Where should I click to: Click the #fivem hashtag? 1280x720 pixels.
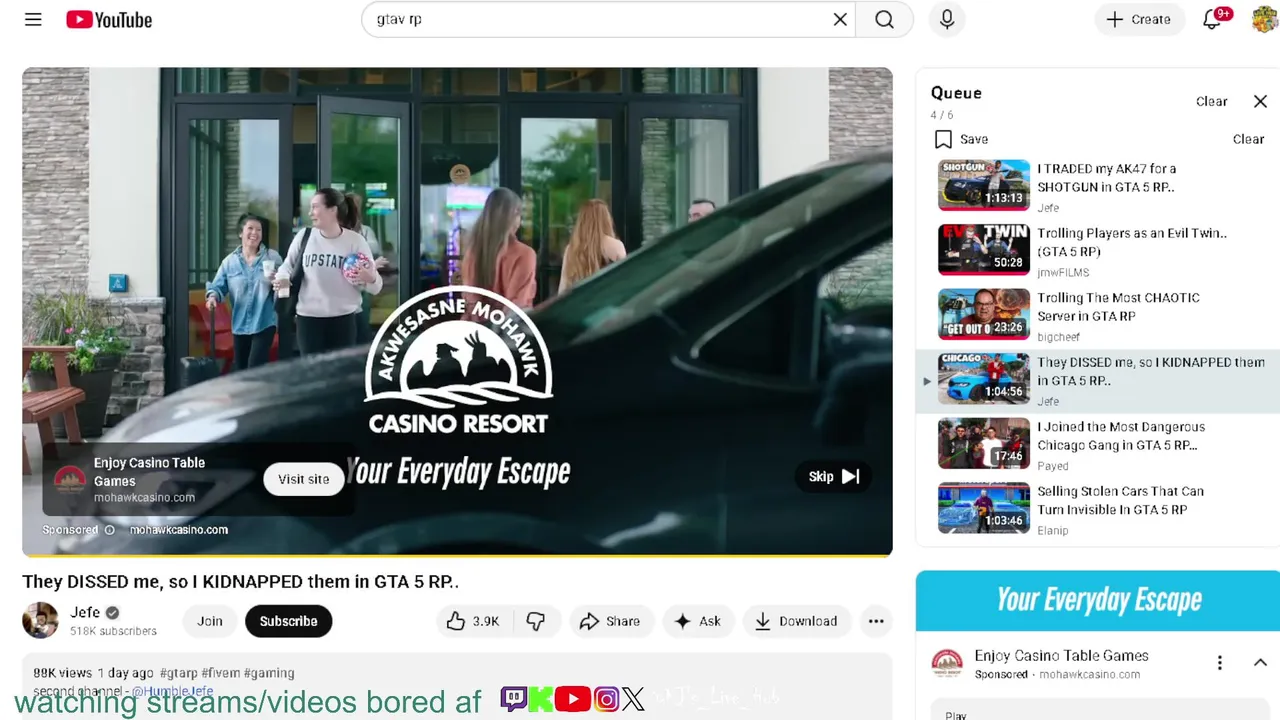220,673
